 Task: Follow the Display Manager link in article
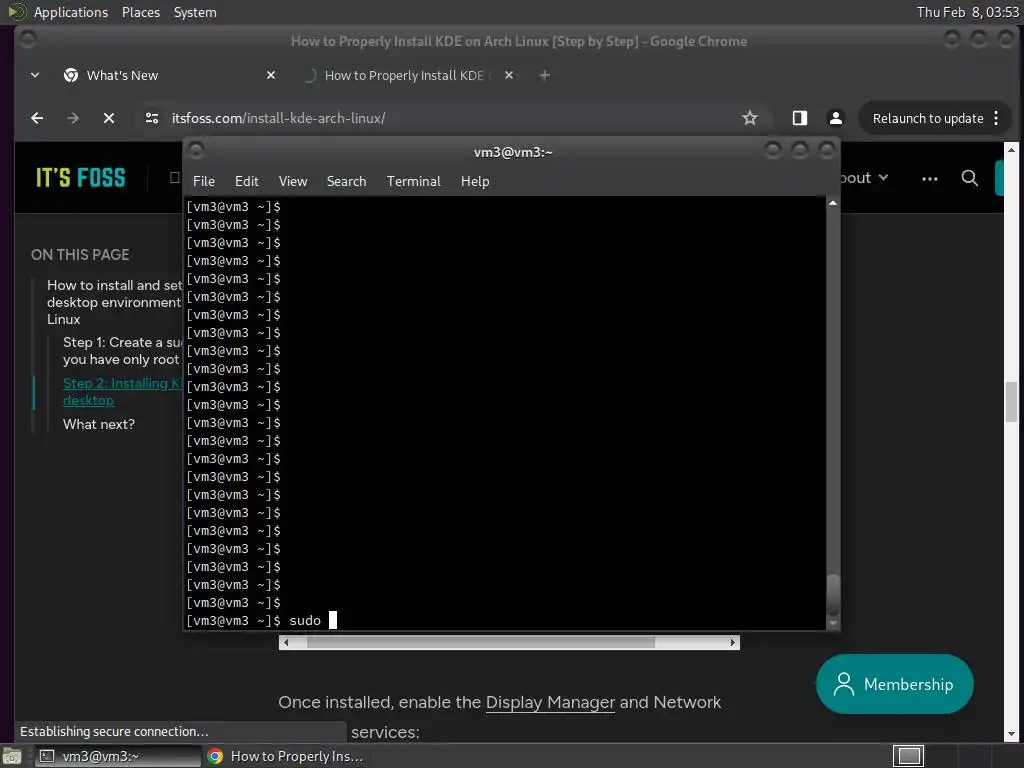coord(550,703)
